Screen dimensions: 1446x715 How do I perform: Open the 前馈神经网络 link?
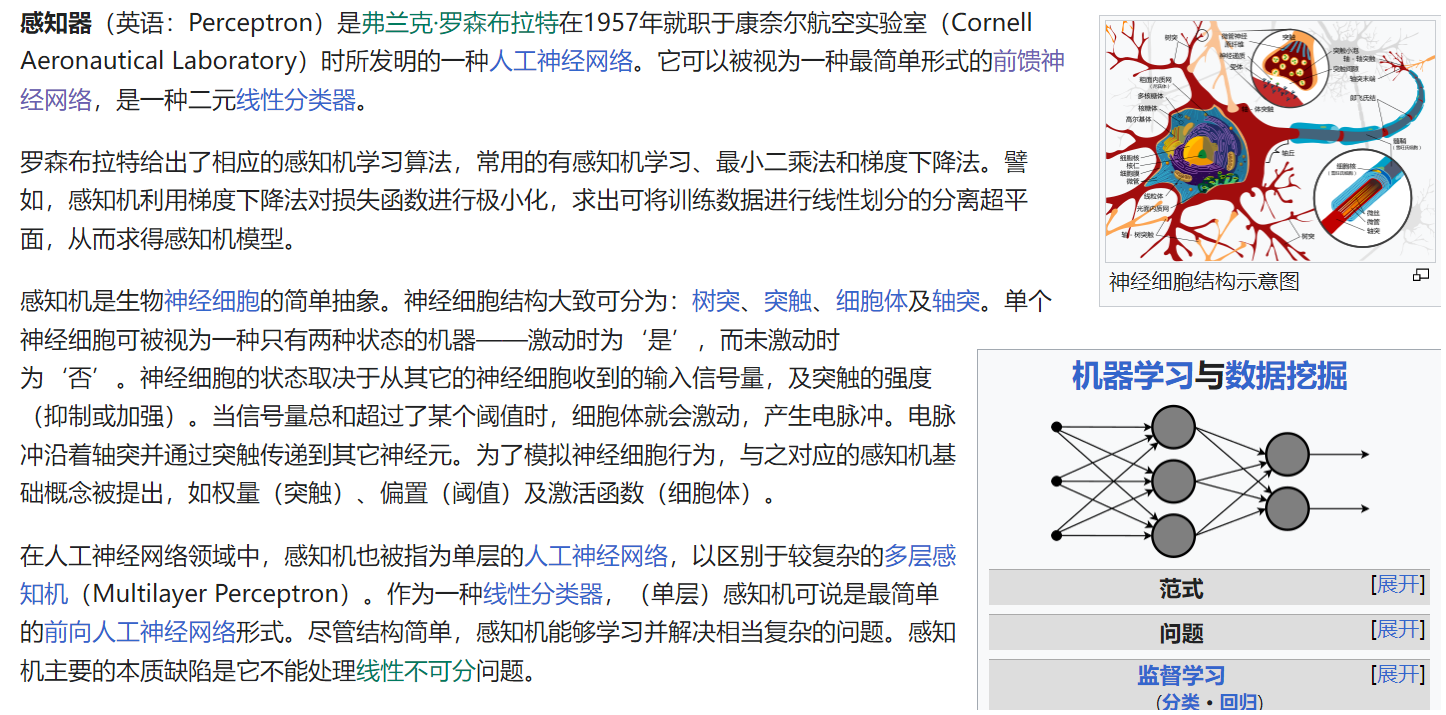pyautogui.click(x=1028, y=61)
